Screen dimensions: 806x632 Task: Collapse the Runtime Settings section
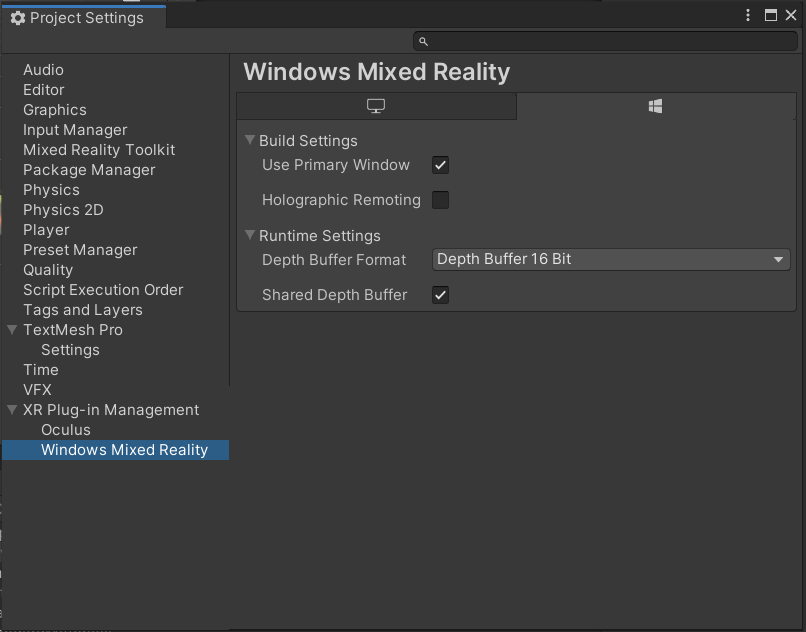coord(249,235)
